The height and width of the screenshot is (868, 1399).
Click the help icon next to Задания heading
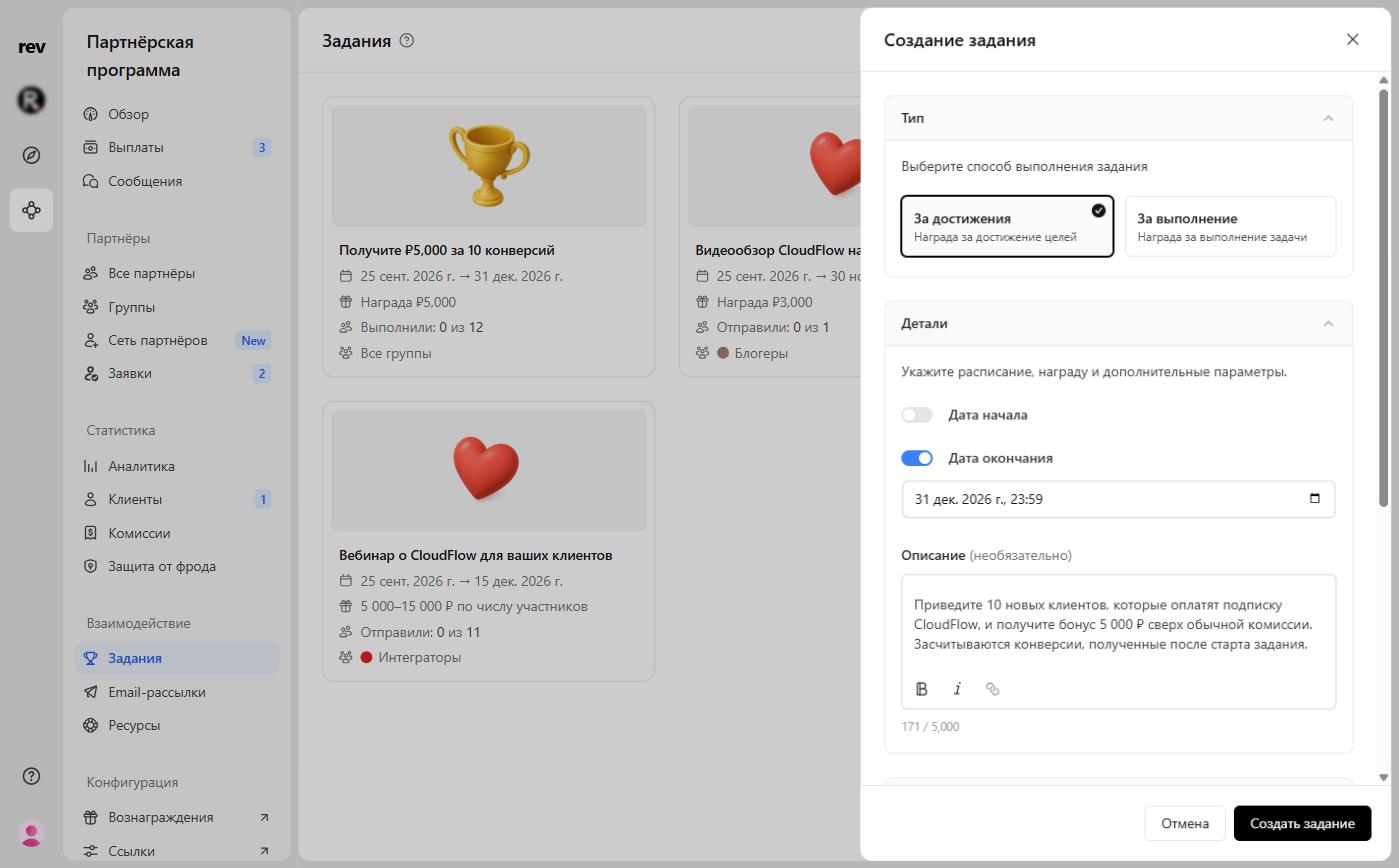pos(406,41)
